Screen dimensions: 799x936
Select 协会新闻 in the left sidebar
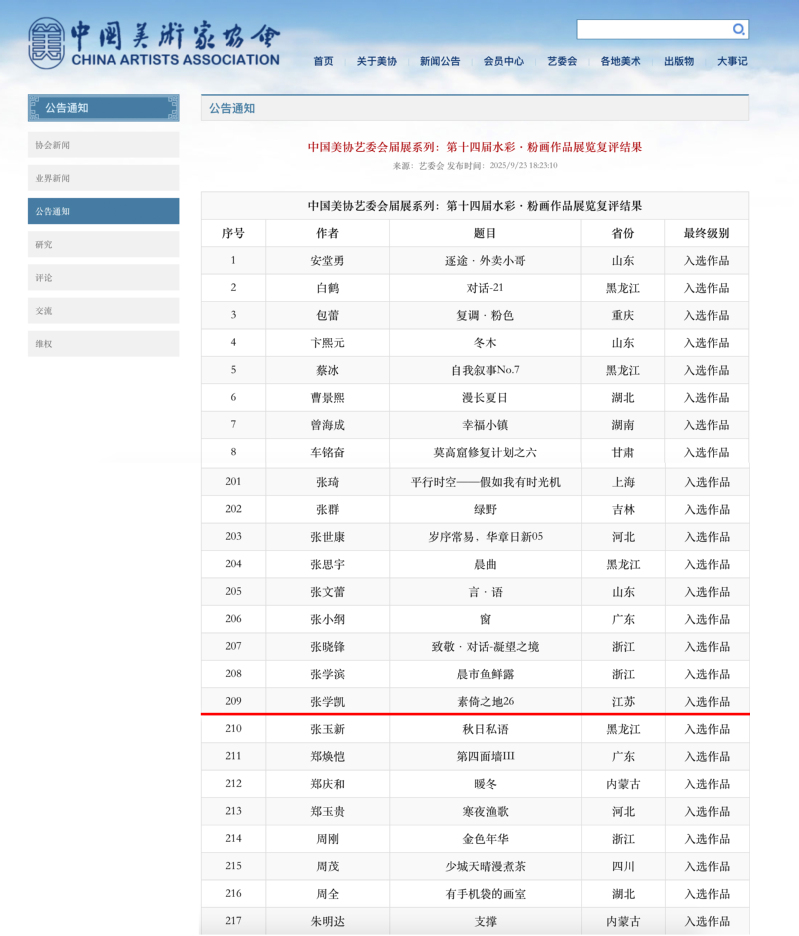[103, 145]
